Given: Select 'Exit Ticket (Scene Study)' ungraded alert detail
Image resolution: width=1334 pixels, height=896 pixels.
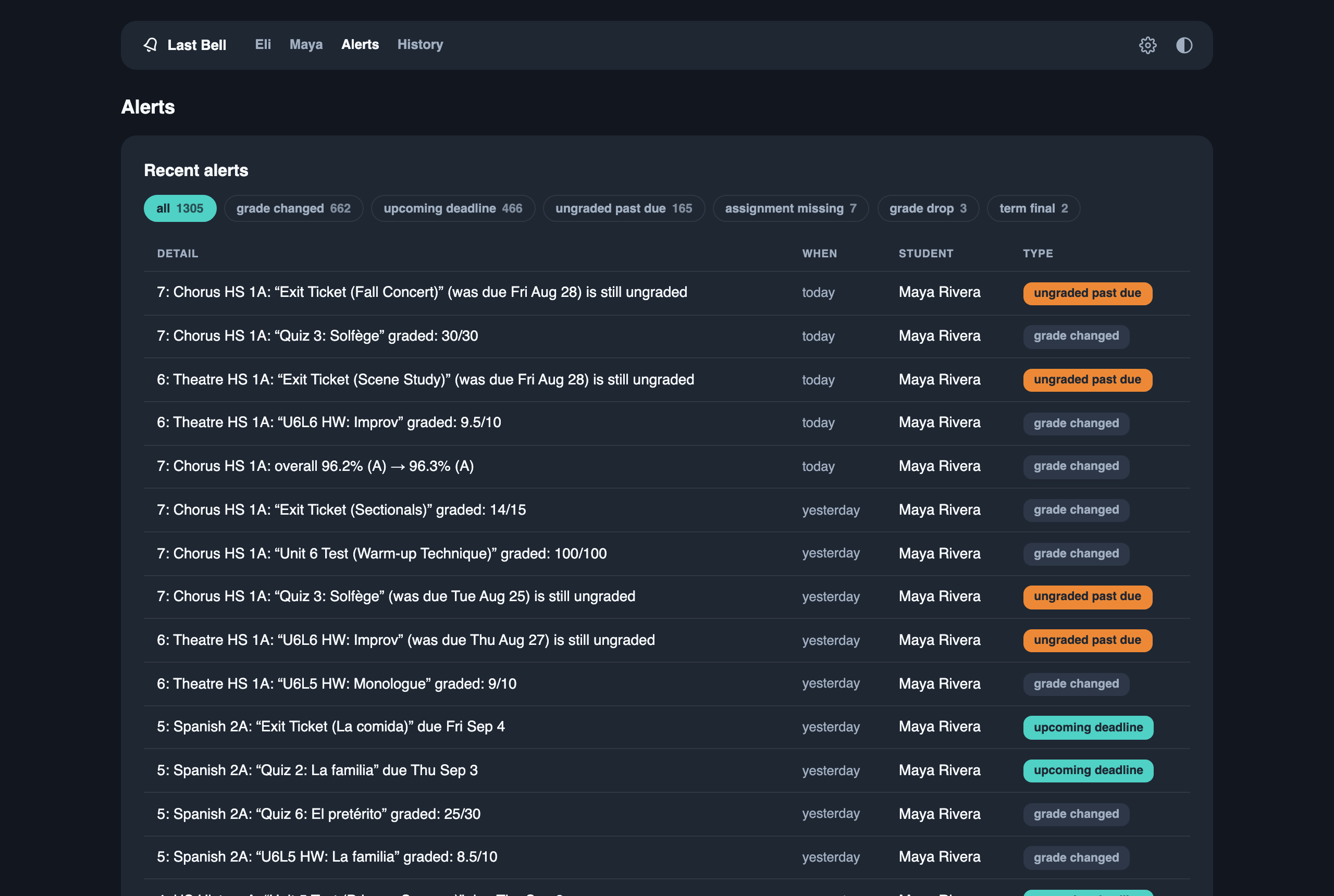Looking at the screenshot, I should (426, 380).
